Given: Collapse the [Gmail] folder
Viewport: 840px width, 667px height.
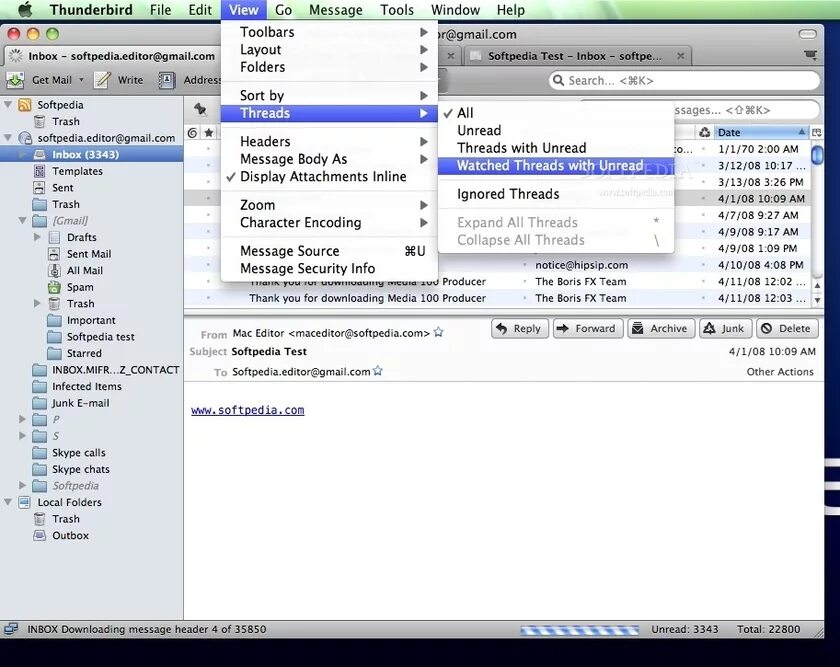Looking at the screenshot, I should pos(22,221).
